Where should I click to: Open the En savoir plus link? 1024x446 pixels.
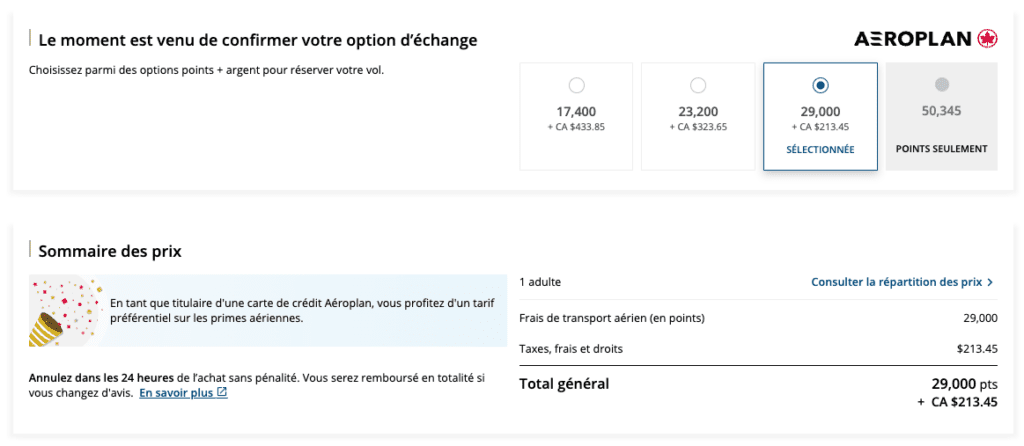[176, 393]
